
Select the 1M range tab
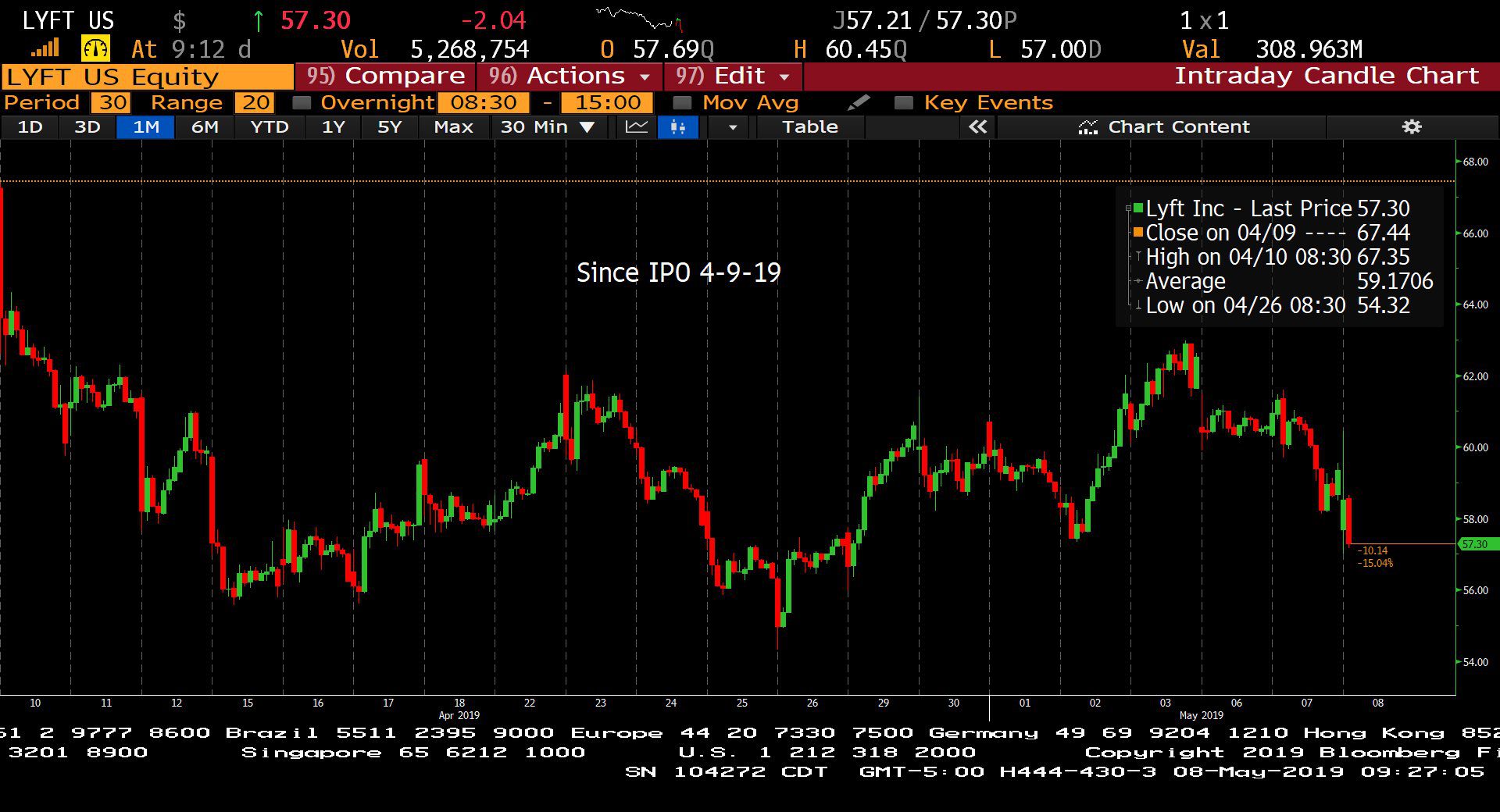coord(145,127)
